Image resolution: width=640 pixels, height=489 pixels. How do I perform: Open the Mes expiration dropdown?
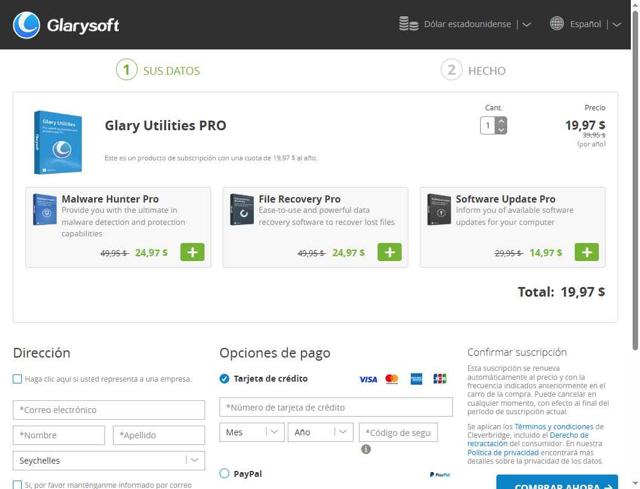point(252,432)
